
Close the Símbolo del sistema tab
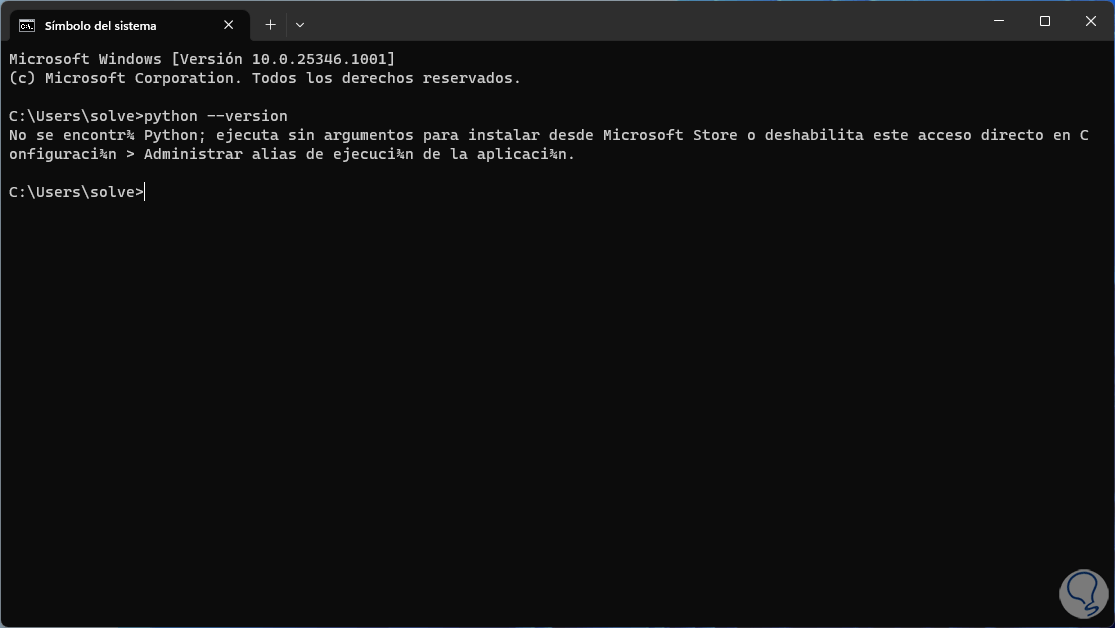pos(230,25)
